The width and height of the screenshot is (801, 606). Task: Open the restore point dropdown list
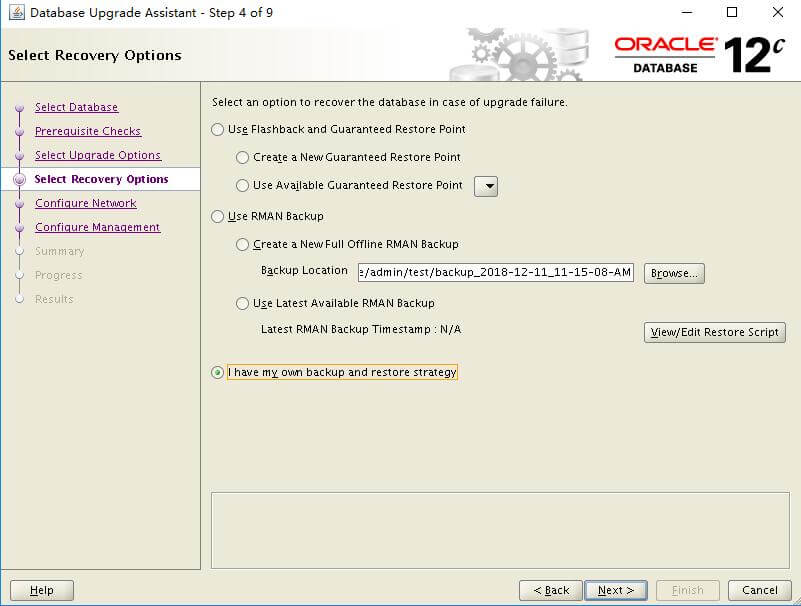486,187
